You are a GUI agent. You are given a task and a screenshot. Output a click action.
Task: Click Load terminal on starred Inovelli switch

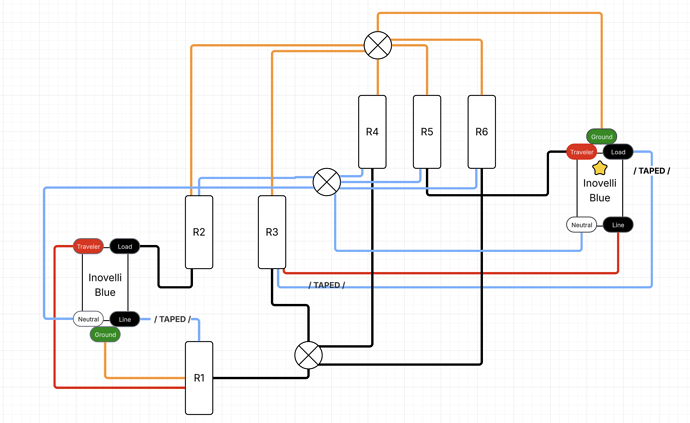tap(618, 152)
